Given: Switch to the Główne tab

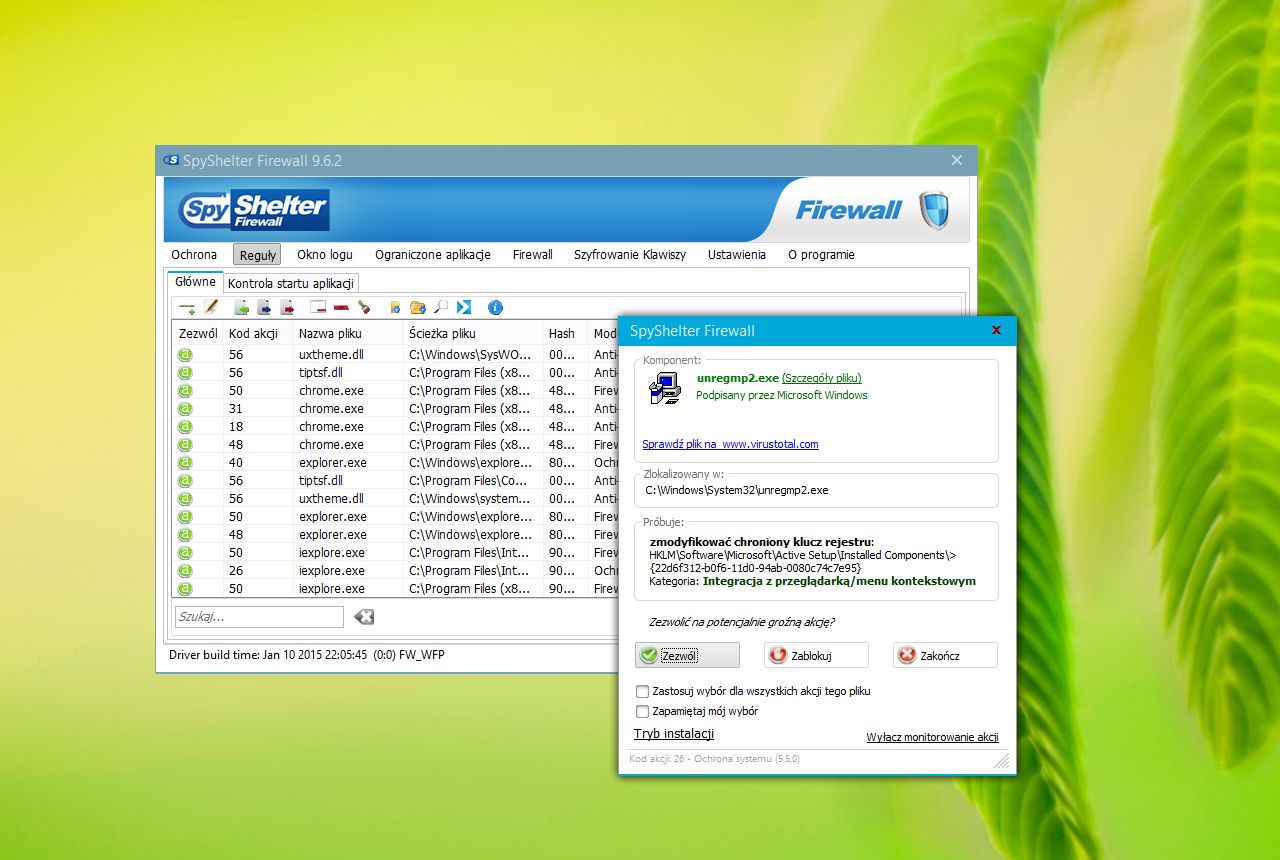Looking at the screenshot, I should pyautogui.click(x=195, y=282).
